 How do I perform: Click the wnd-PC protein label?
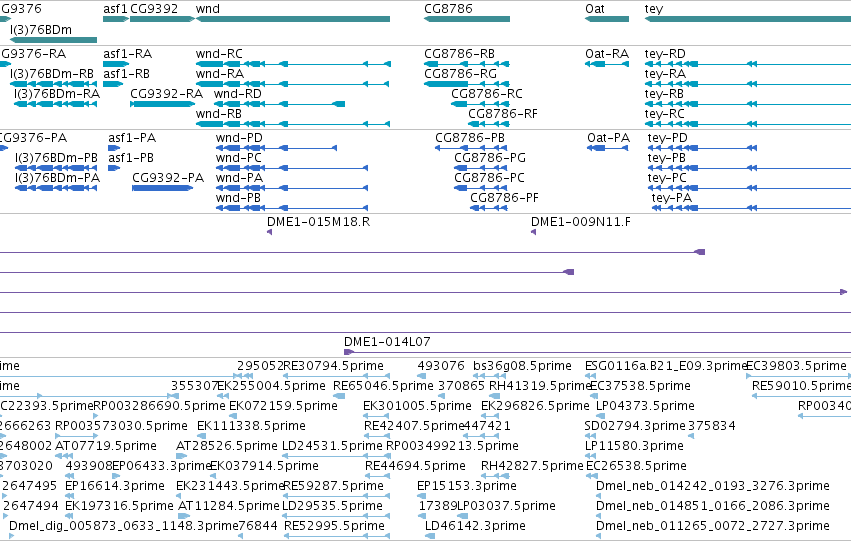[x=239, y=158]
